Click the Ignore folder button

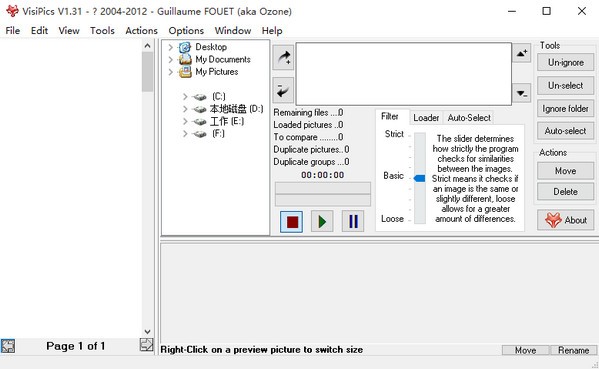pos(565,109)
